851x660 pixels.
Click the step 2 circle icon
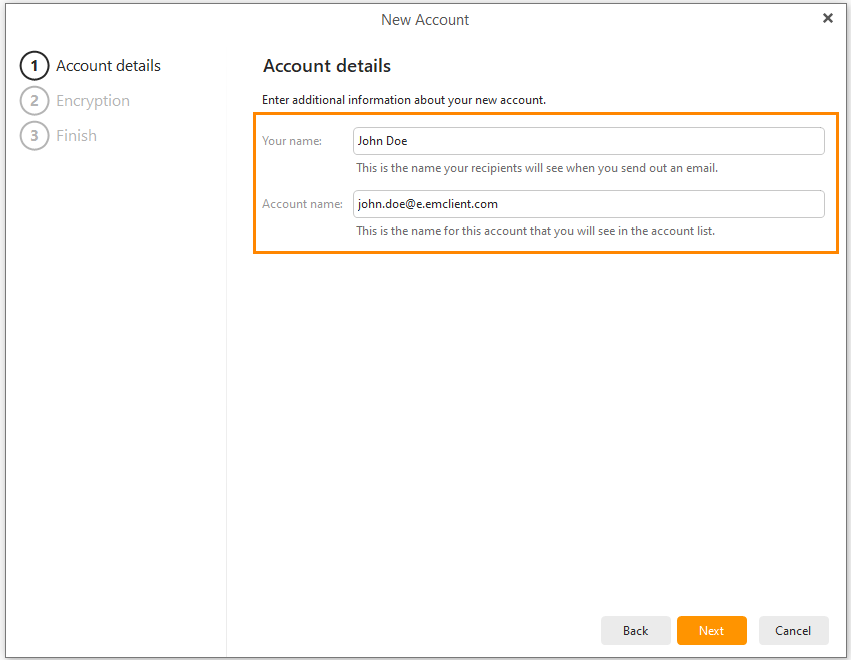click(34, 101)
